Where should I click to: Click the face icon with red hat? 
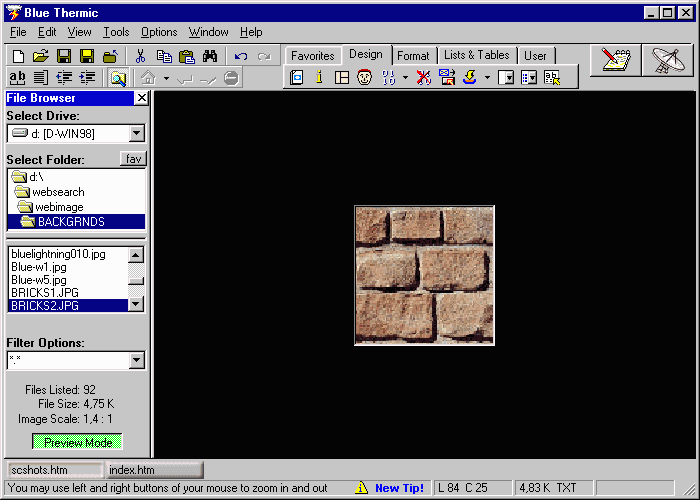click(x=365, y=77)
